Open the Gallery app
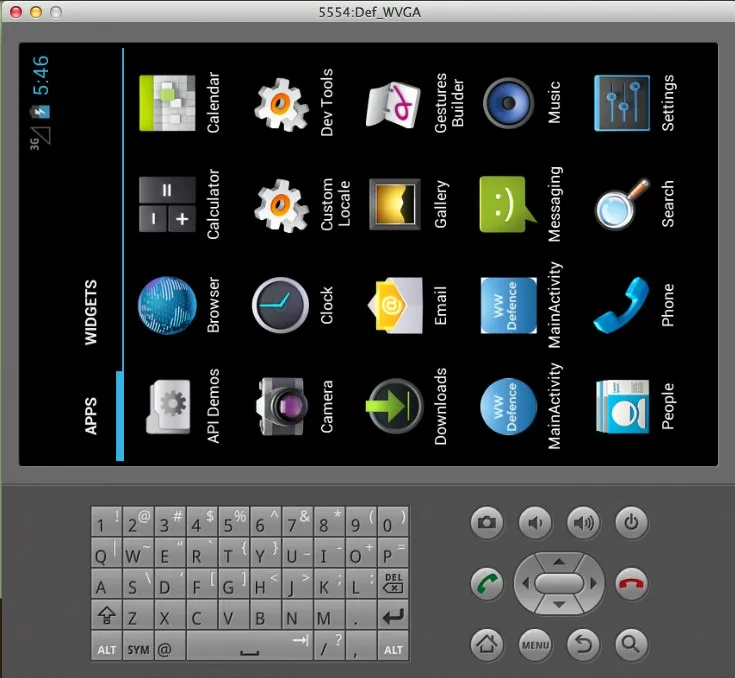 [x=395, y=204]
